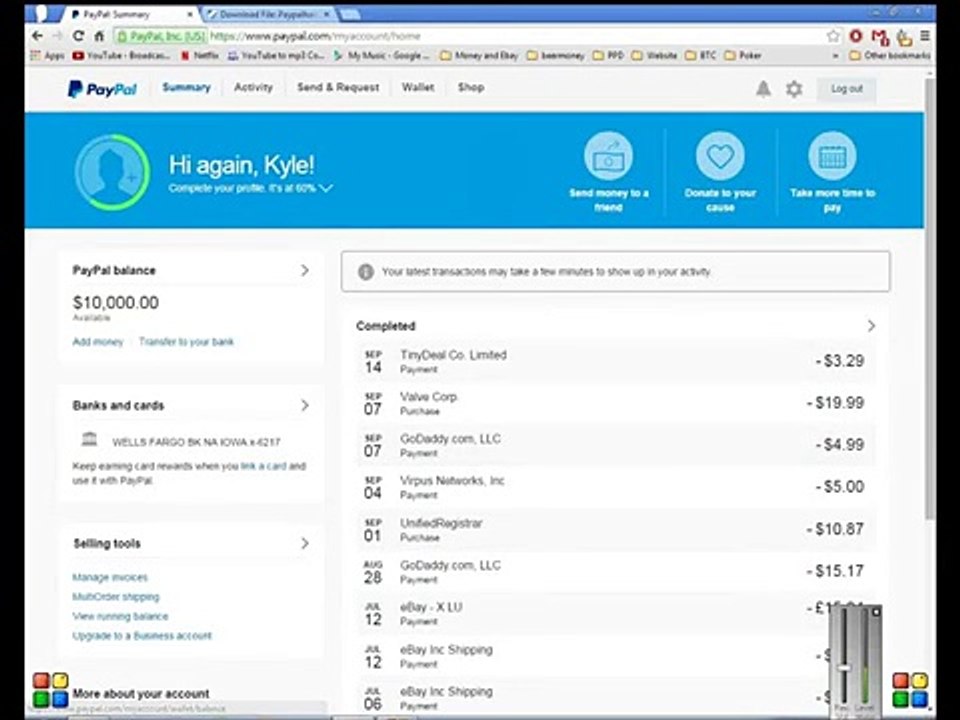The width and height of the screenshot is (960, 720).
Task: Expand the Completed transactions arrow
Action: tap(871, 326)
